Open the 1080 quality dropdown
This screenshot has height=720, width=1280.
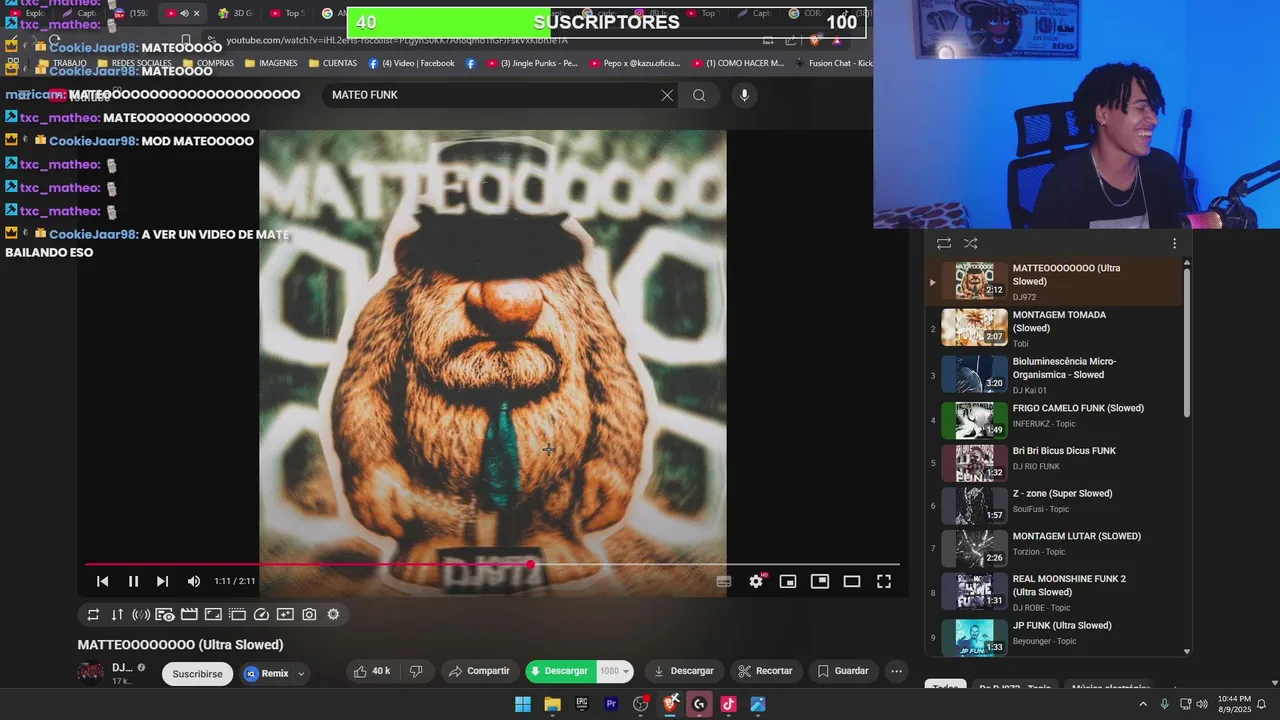pos(614,671)
